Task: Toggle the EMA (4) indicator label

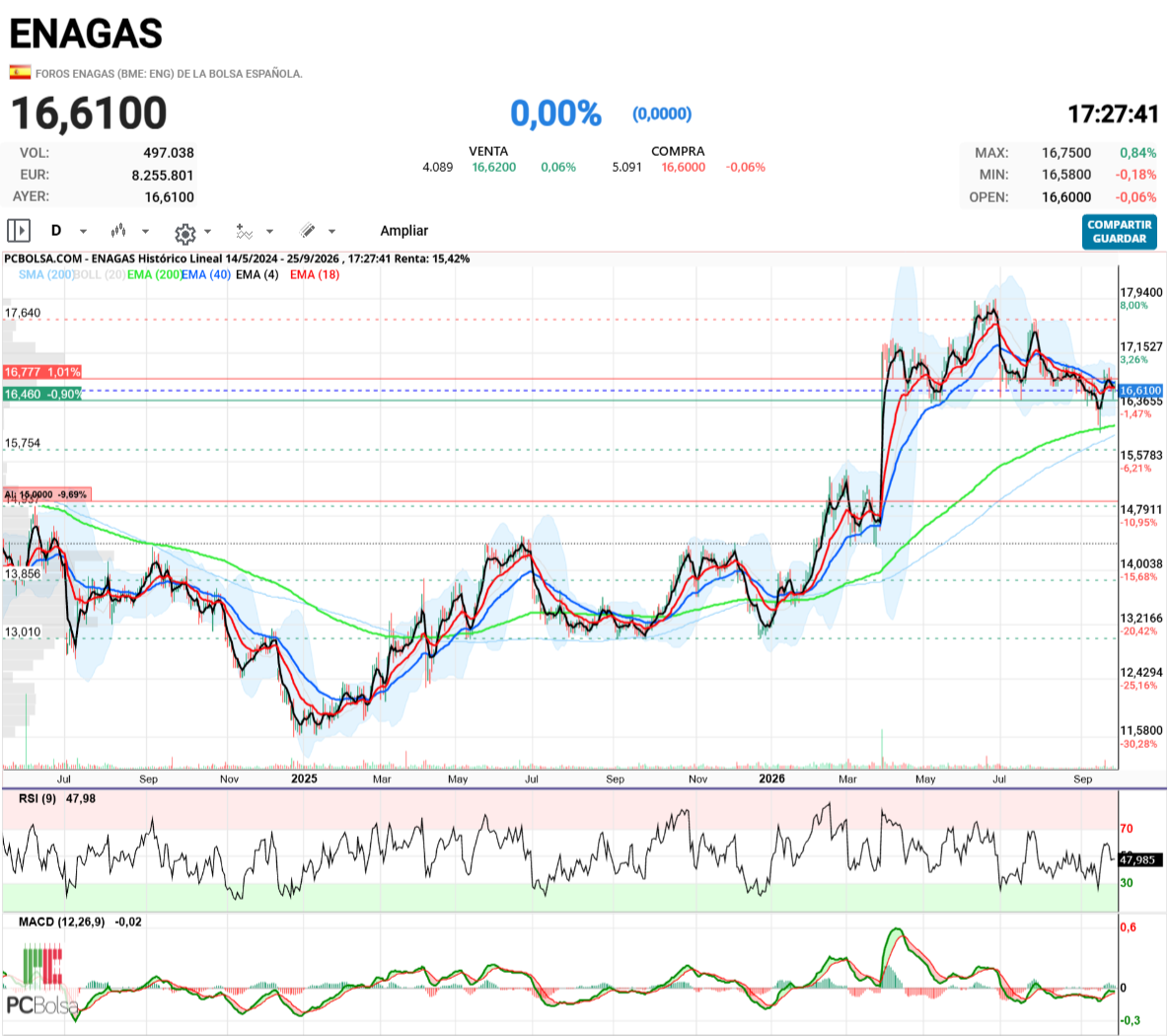Action: (x=257, y=274)
